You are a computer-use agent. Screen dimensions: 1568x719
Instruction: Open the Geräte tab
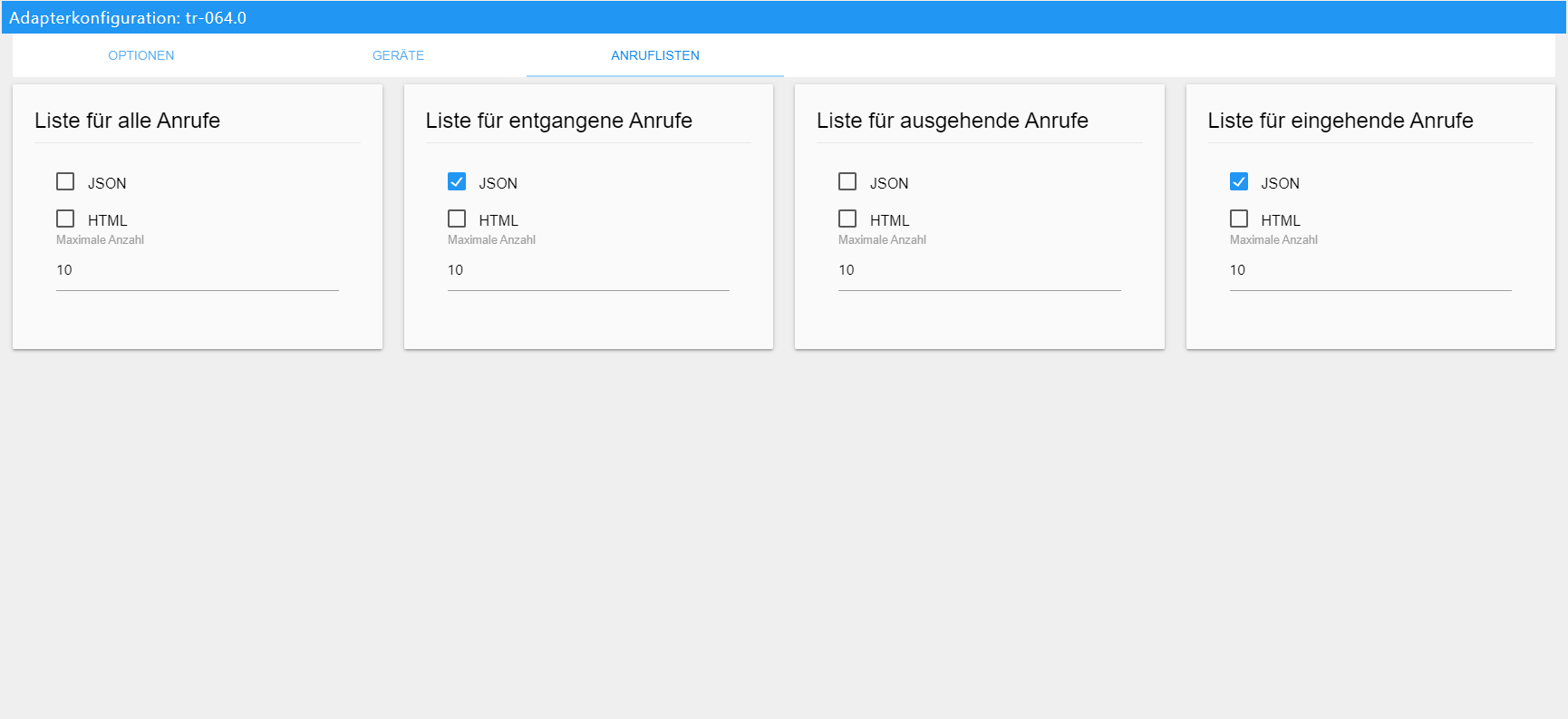398,55
